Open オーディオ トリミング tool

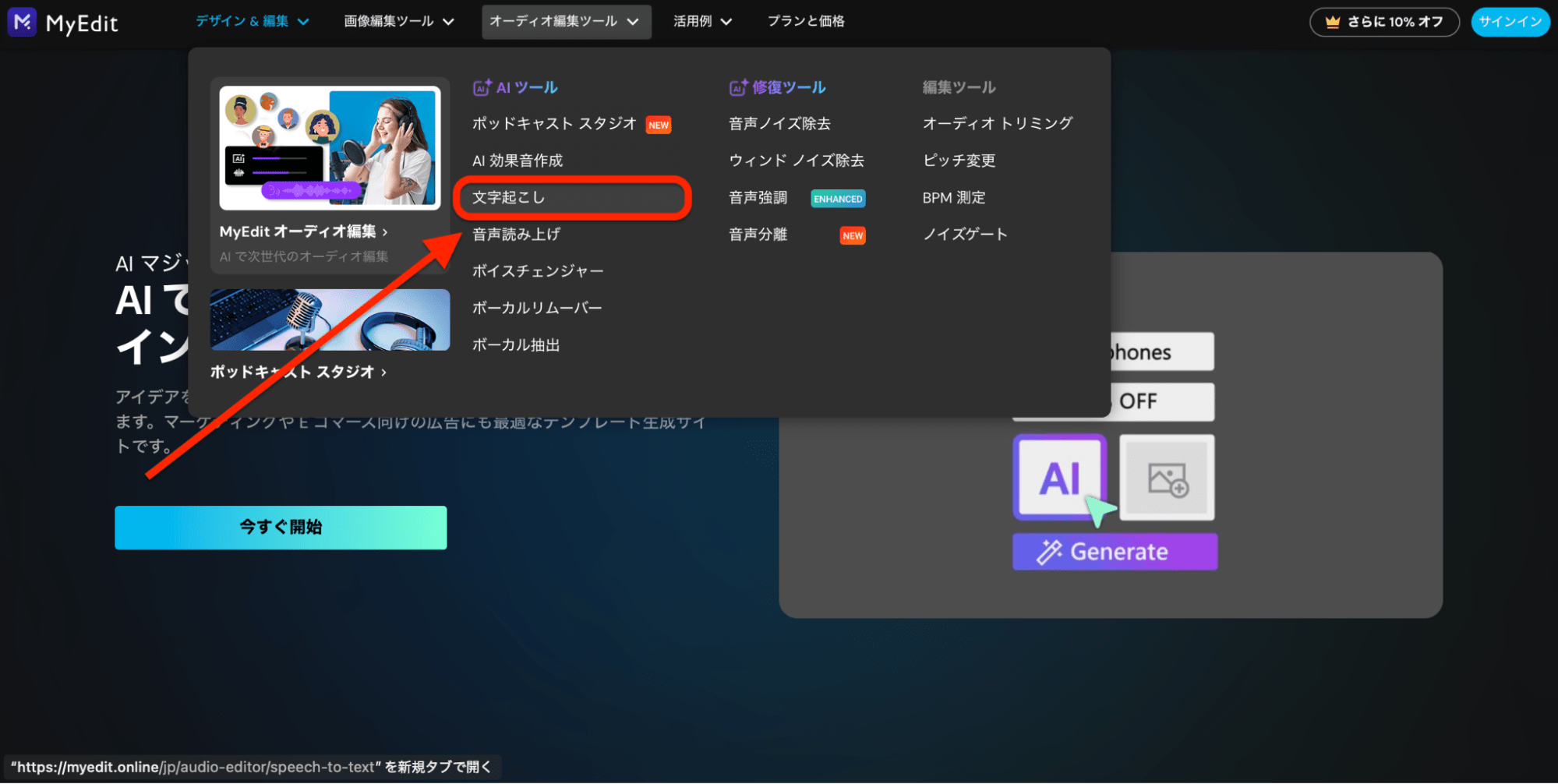pos(998,123)
